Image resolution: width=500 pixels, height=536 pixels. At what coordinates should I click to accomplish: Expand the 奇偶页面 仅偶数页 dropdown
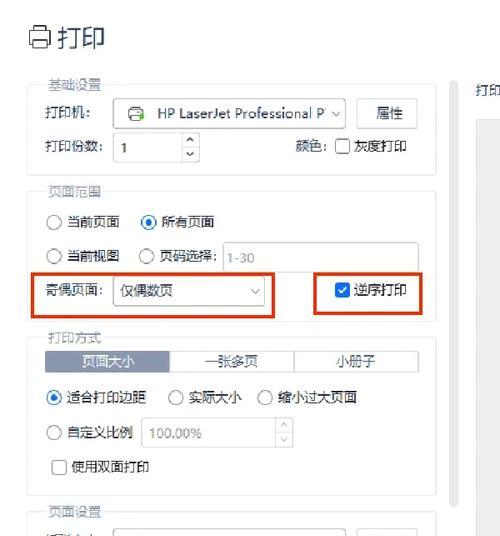pyautogui.click(x=189, y=291)
